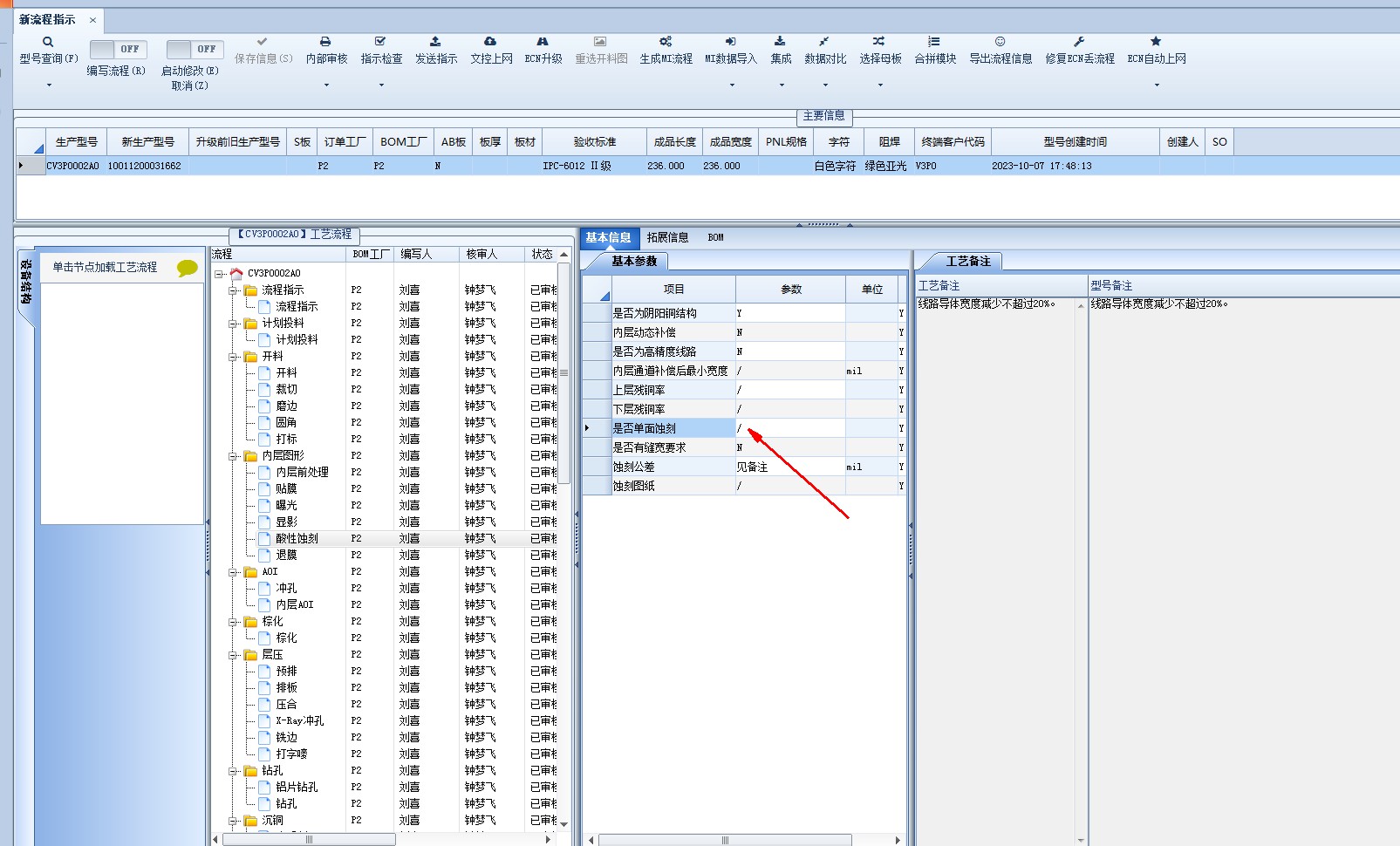Click the 发送指示 upload icon

click(435, 41)
